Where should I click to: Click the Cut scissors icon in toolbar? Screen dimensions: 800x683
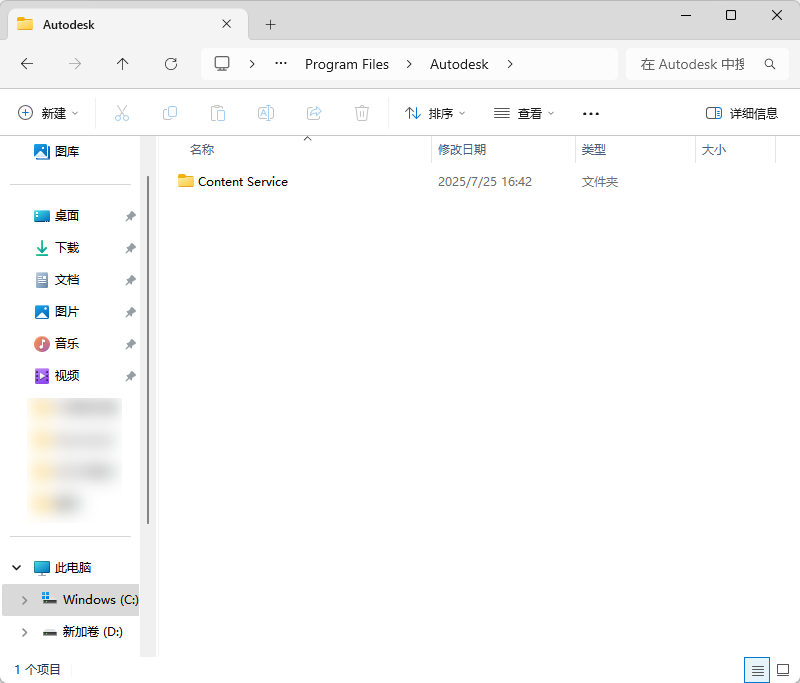[x=122, y=113]
